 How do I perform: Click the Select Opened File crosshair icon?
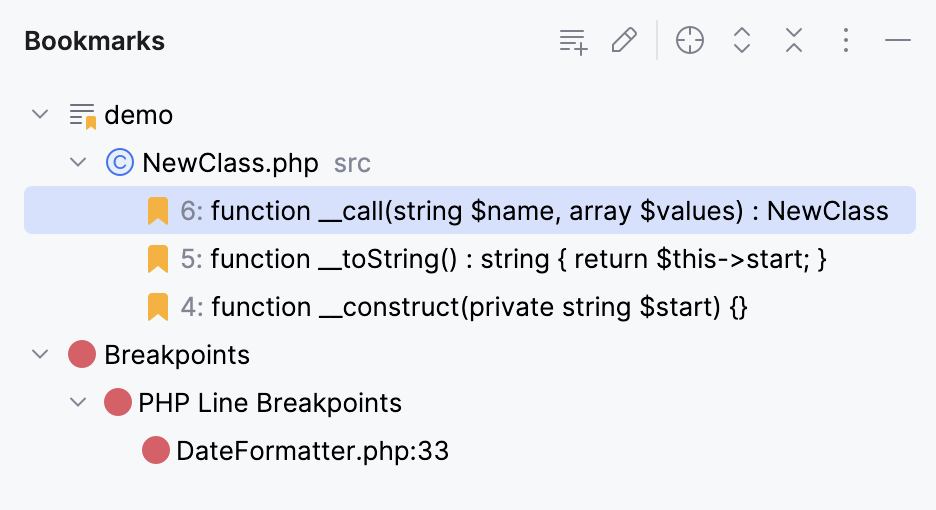click(x=690, y=41)
